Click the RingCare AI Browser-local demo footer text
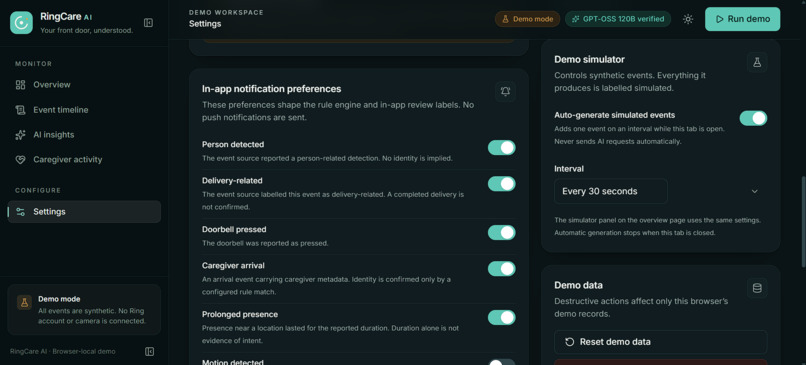The image size is (806, 365). (x=63, y=352)
